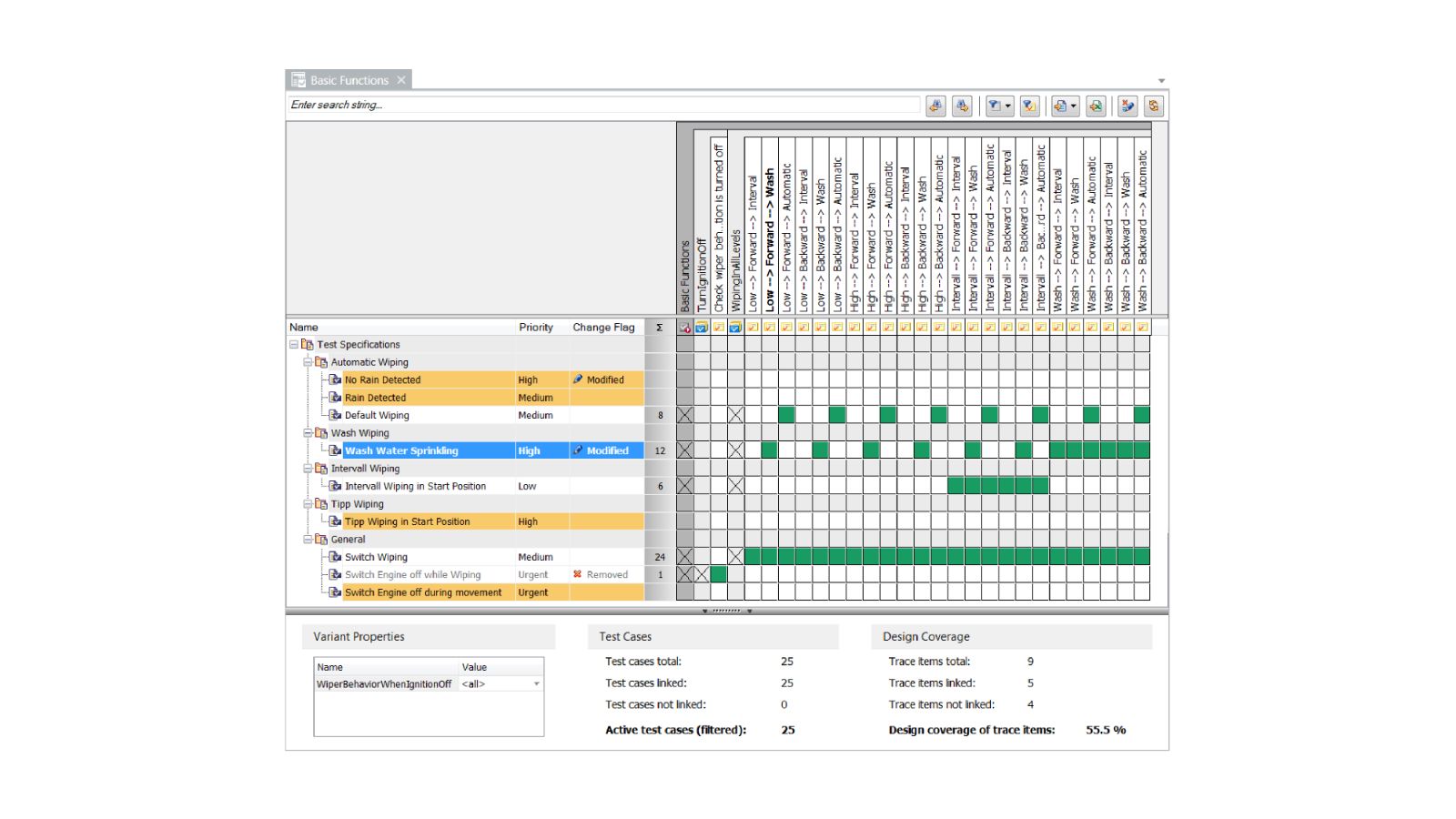Toggle Switch Wiping's 'Low Forward Interval' green cell

click(x=753, y=557)
